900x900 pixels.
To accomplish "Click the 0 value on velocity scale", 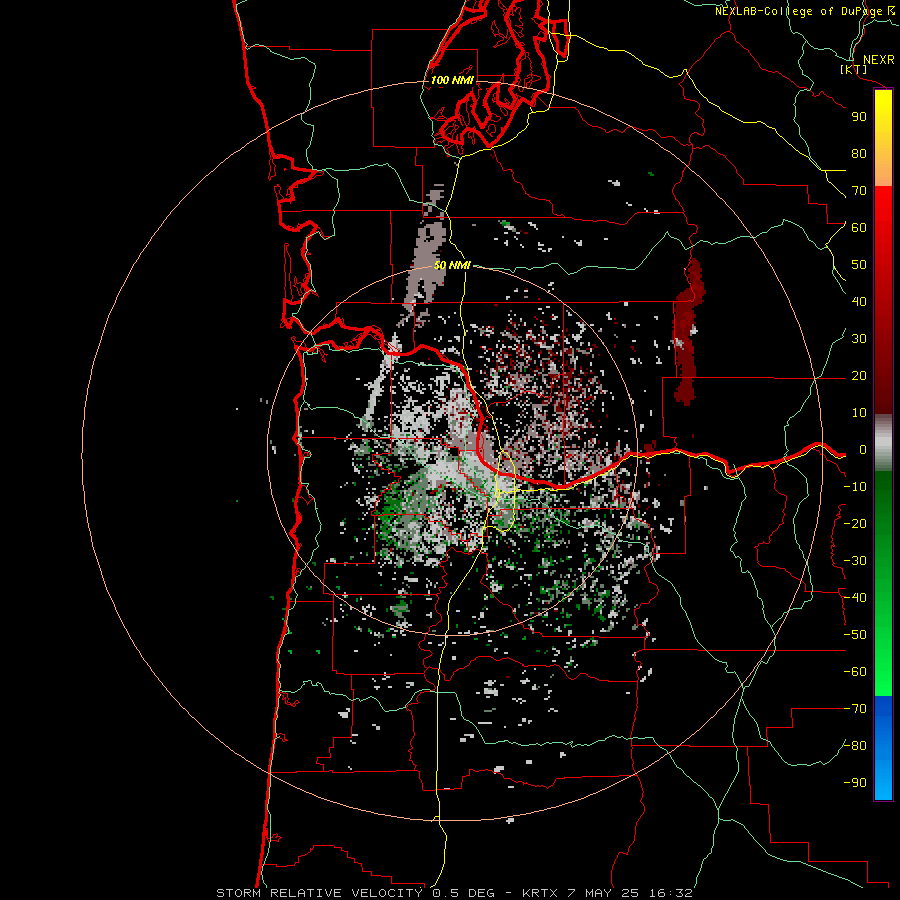I will [863, 450].
